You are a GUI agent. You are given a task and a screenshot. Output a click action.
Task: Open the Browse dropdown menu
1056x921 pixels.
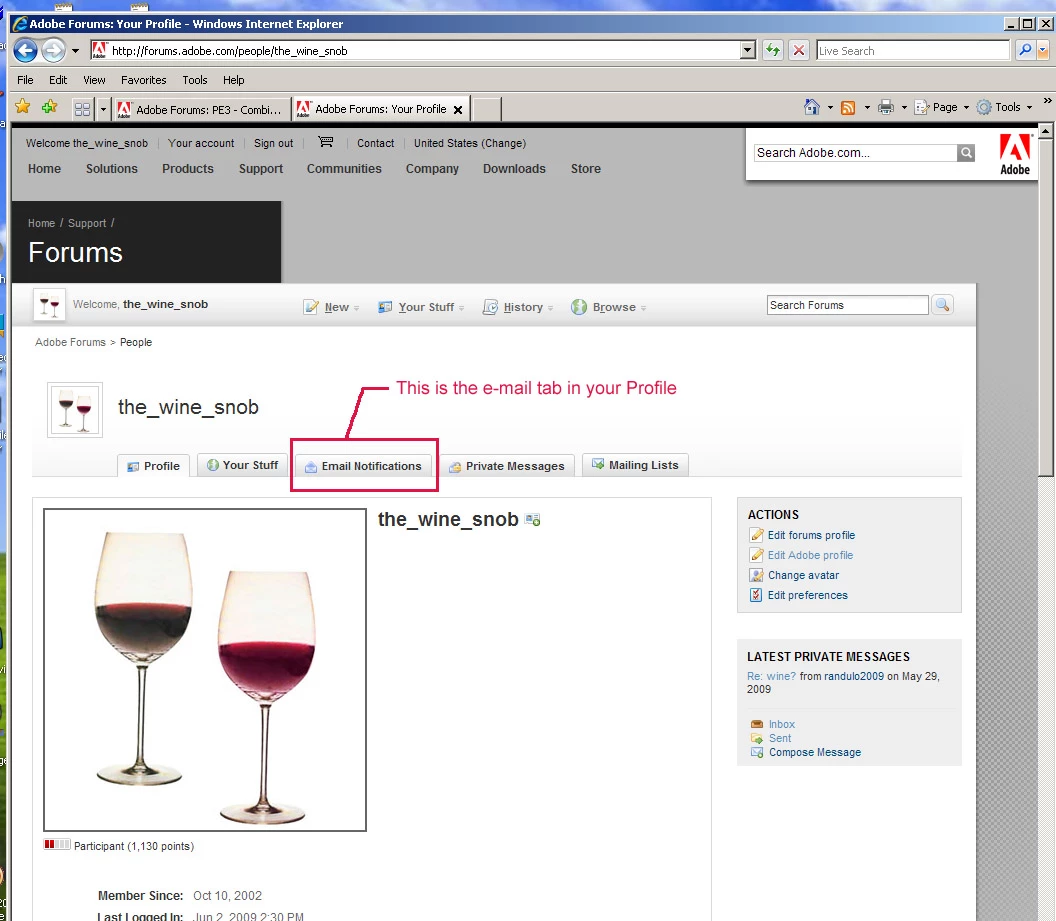pos(609,307)
